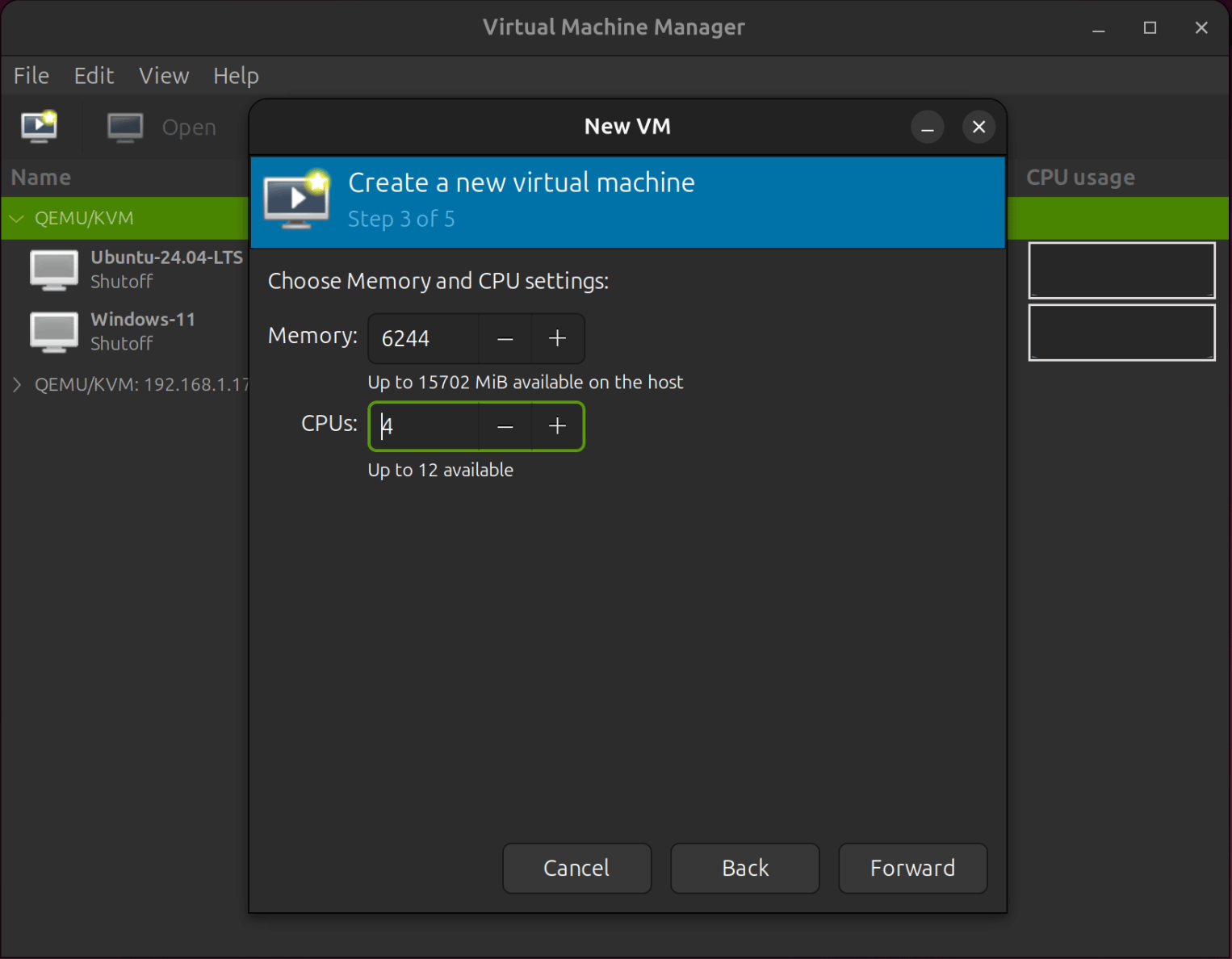Click the Windows-11 monitor icon
This screenshot has width=1232, height=959.
(53, 332)
